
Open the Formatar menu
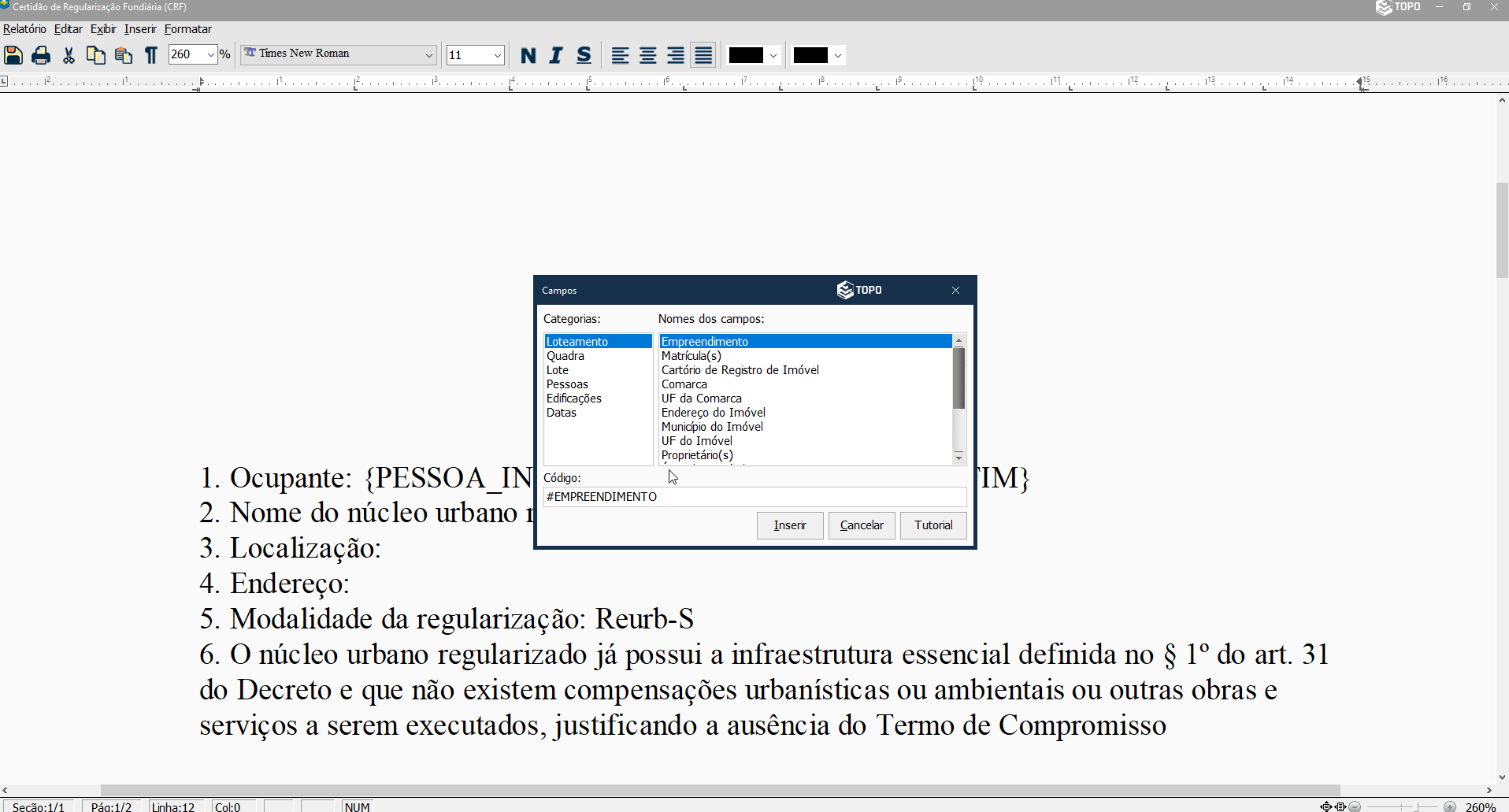(x=187, y=29)
